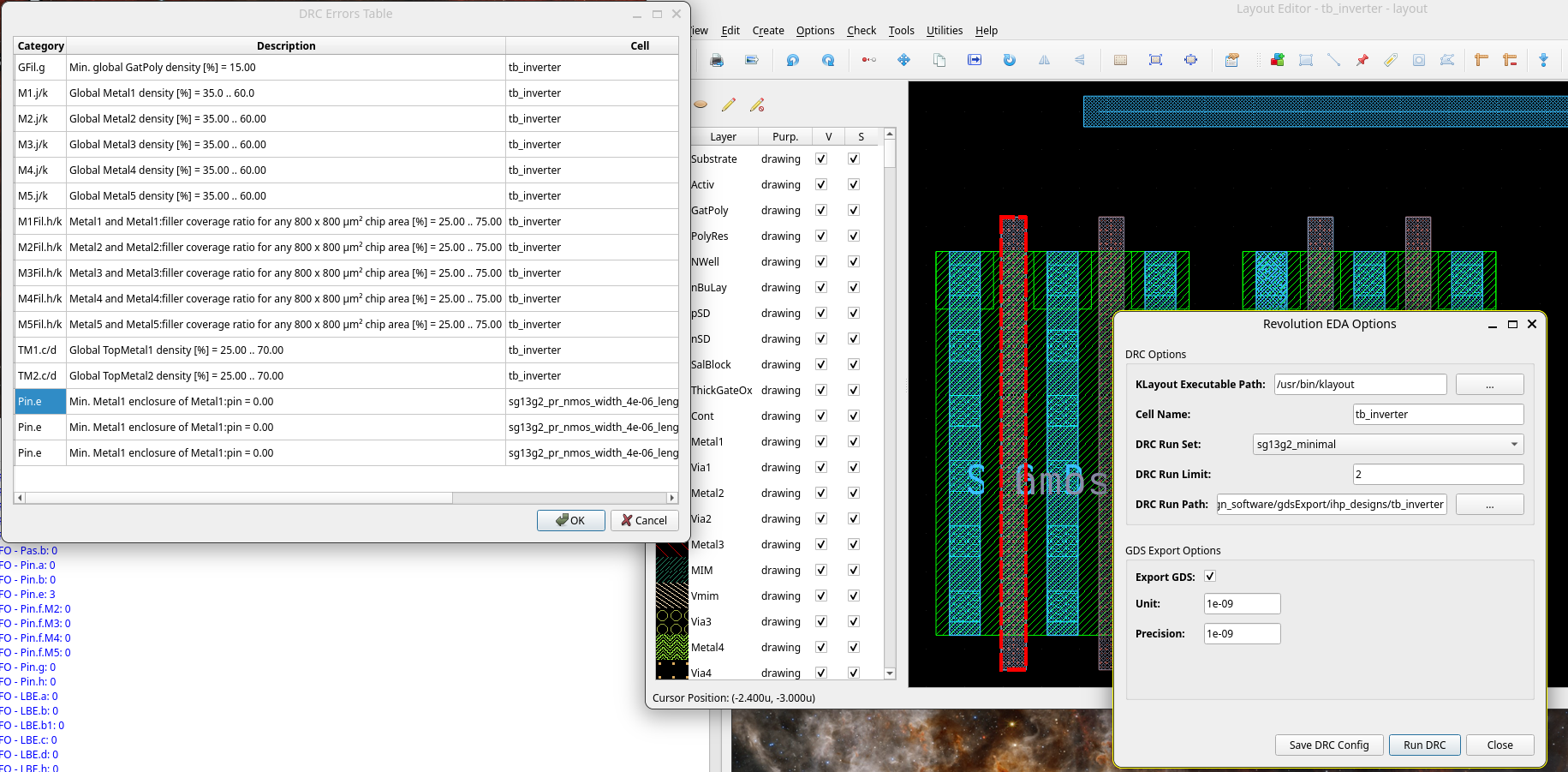
Task: Select the Move tool with four arrows
Action: pos(903,60)
